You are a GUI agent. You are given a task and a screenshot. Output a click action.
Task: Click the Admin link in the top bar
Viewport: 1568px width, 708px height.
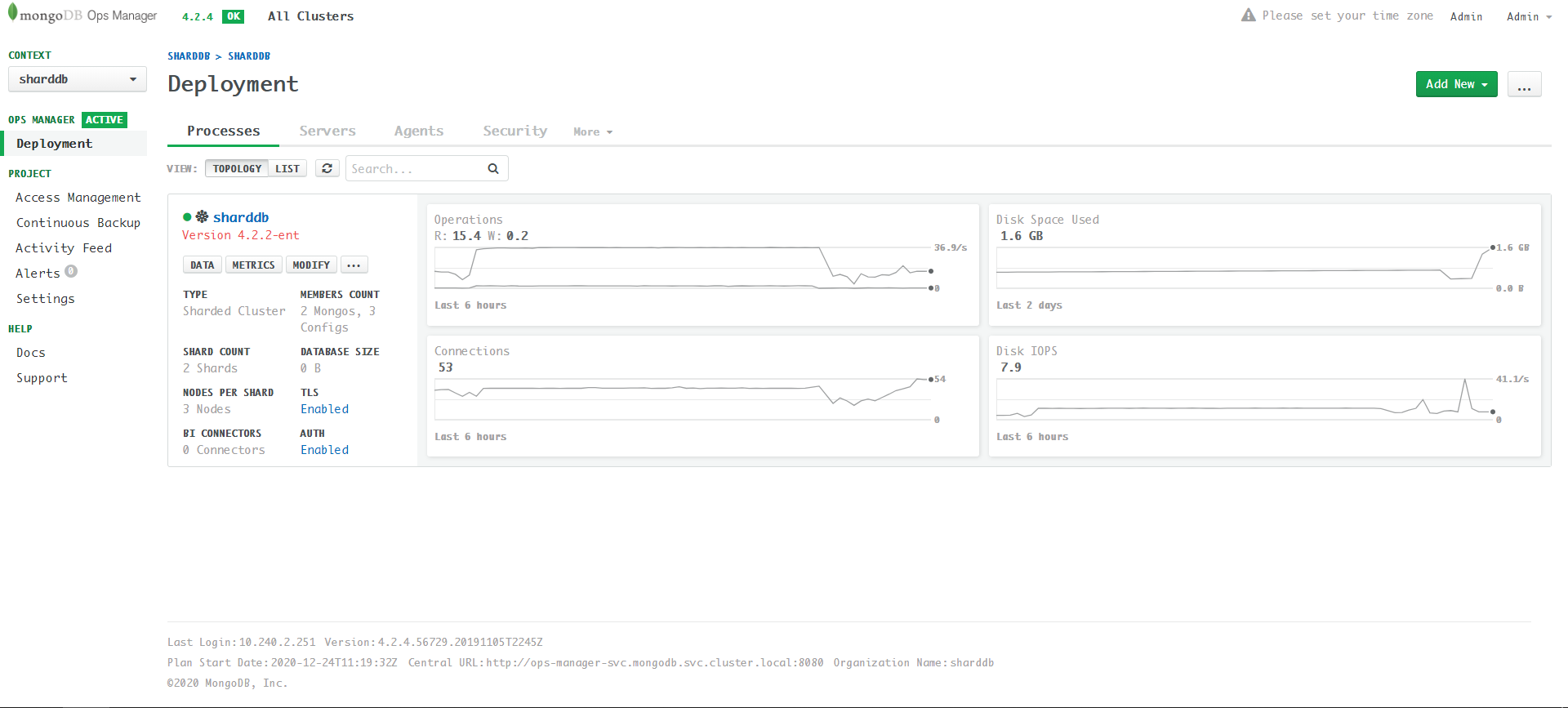(x=1466, y=16)
